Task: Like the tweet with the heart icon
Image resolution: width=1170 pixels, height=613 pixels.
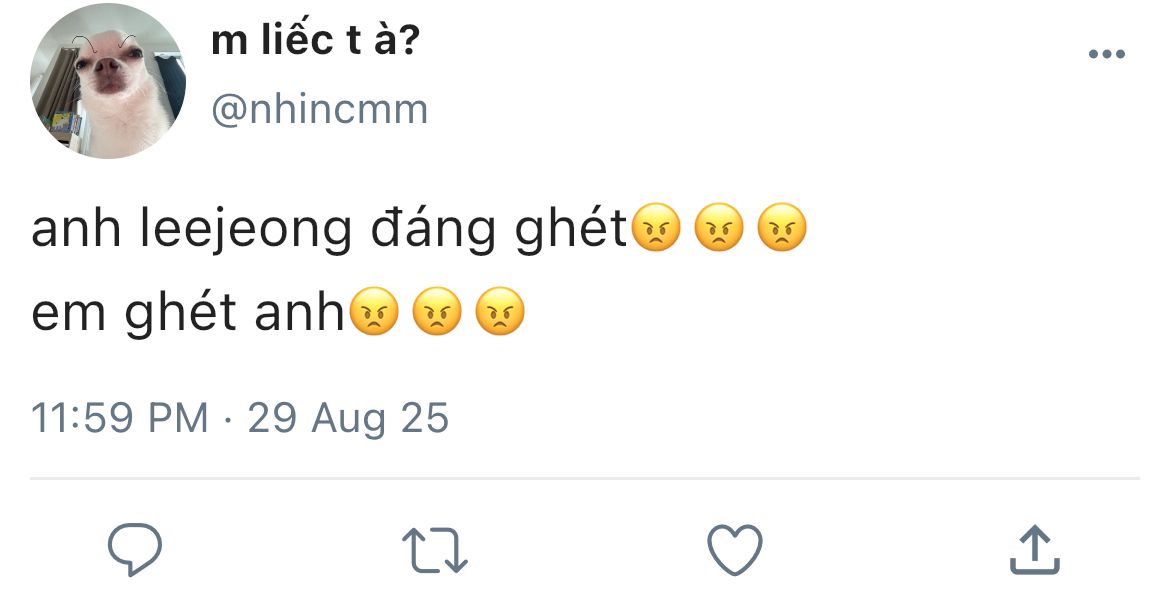Action: pos(735,550)
